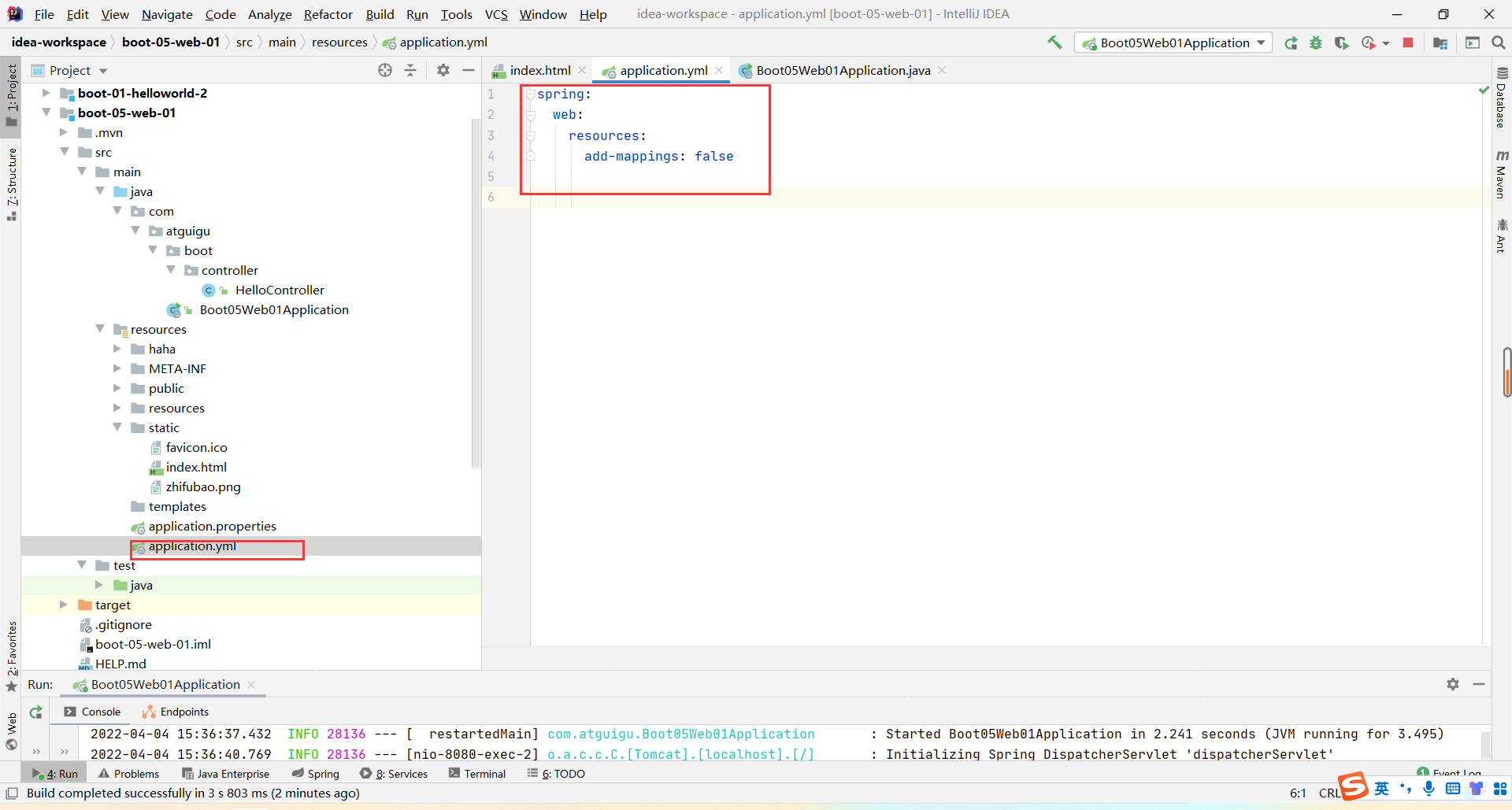Viewport: 1512px width, 810px height.
Task: Locate the opened file in Project tree
Action: point(385,70)
